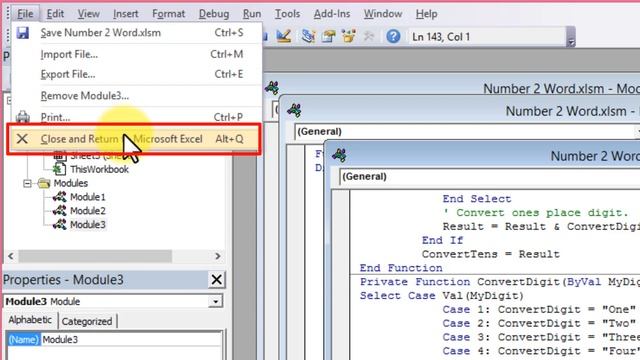This screenshot has width=640, height=360.
Task: Switch to the Categorized tab
Action: coord(87,322)
